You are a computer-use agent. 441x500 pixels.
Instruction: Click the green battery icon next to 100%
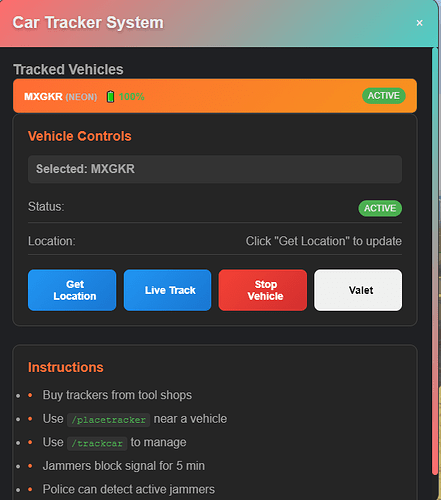pos(110,97)
